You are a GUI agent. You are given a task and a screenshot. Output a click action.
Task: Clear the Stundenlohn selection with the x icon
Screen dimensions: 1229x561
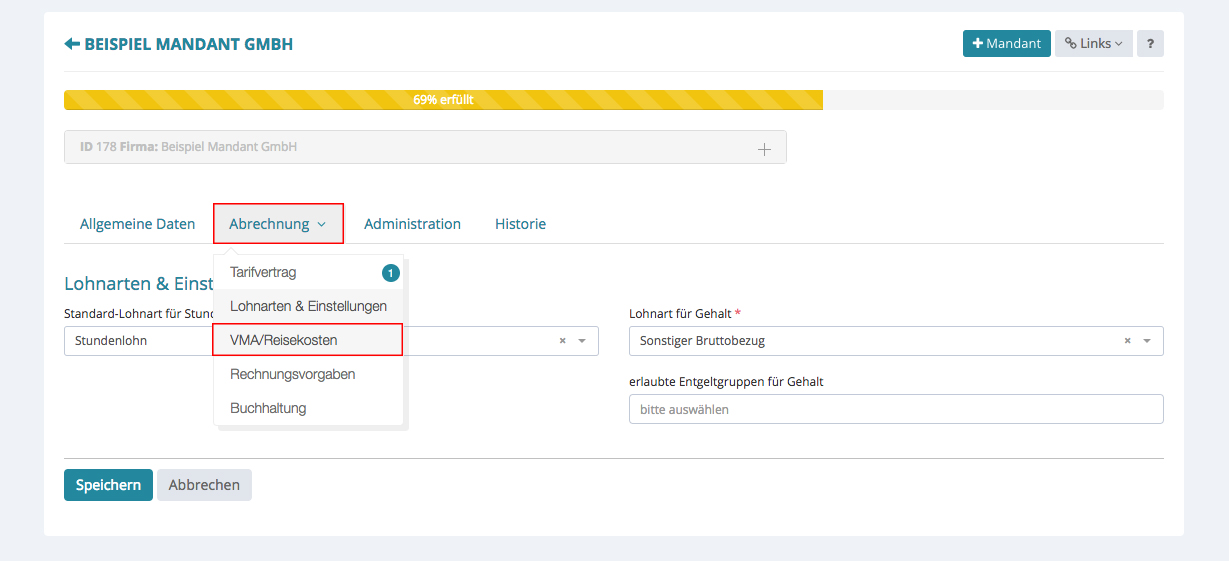coord(562,341)
